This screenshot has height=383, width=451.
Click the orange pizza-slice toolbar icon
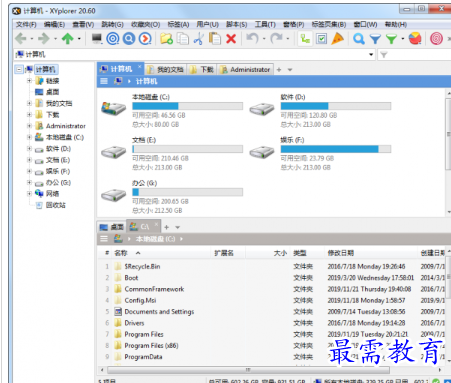tap(337, 39)
